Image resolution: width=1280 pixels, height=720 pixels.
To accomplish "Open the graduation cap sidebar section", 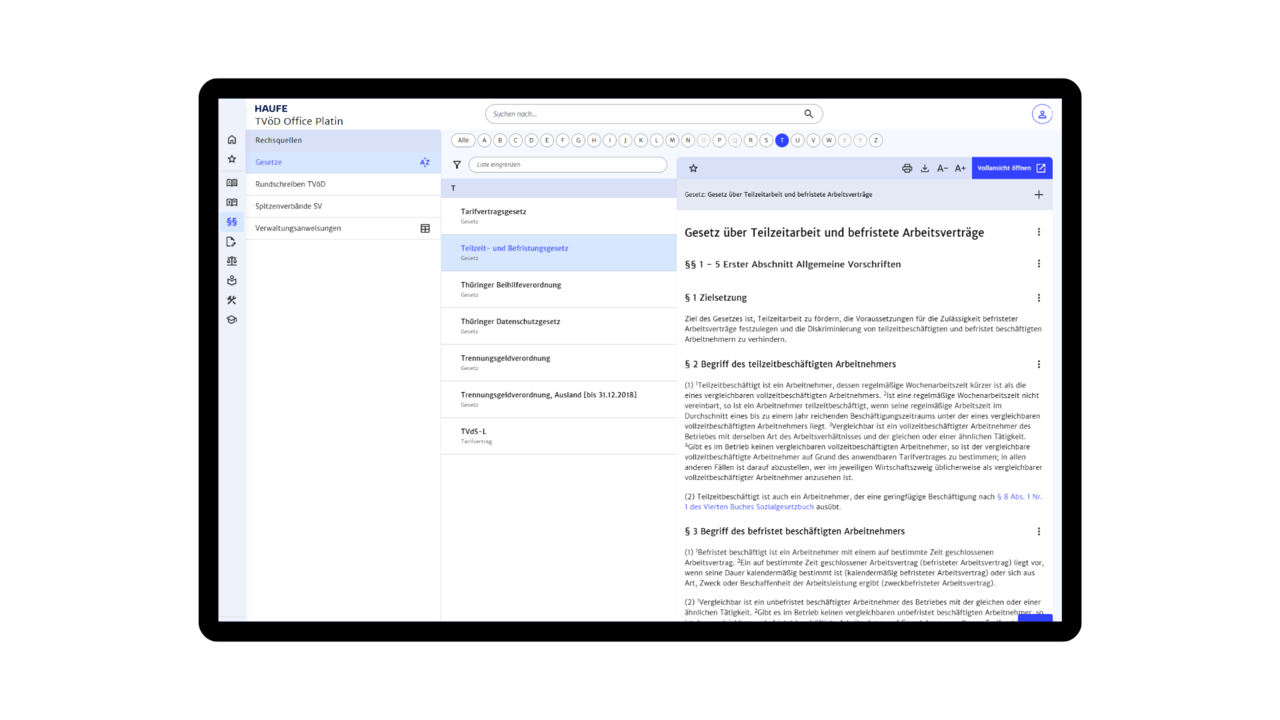I will tap(232, 320).
